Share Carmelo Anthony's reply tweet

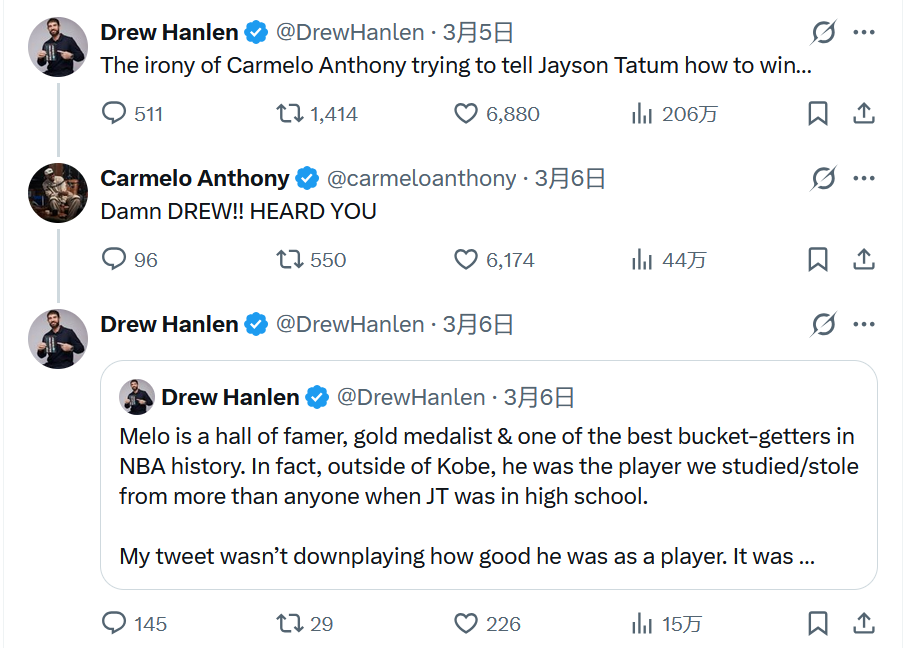click(x=864, y=260)
